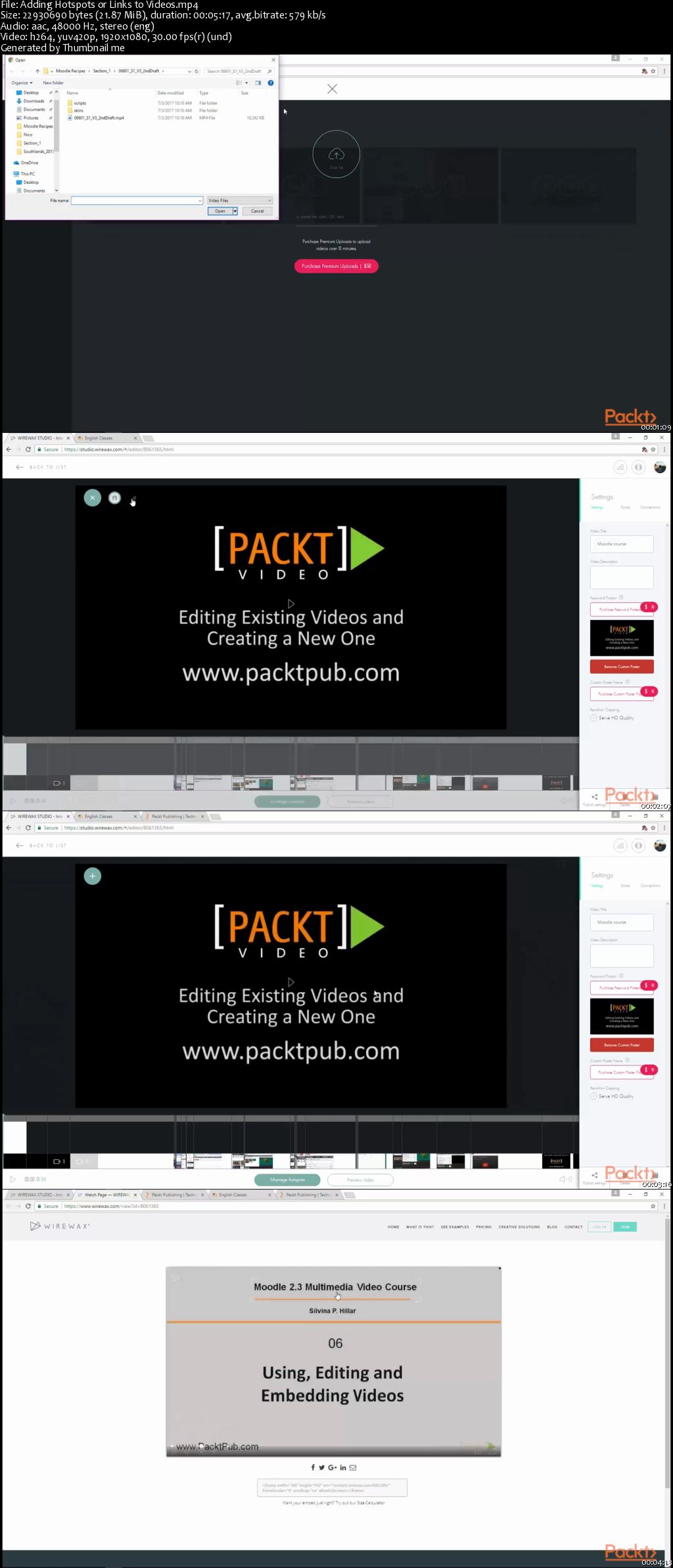Viewport: 673px width, 1568px height.
Task: Open the PRICING menu item on WIREWAX
Action: click(x=484, y=1226)
